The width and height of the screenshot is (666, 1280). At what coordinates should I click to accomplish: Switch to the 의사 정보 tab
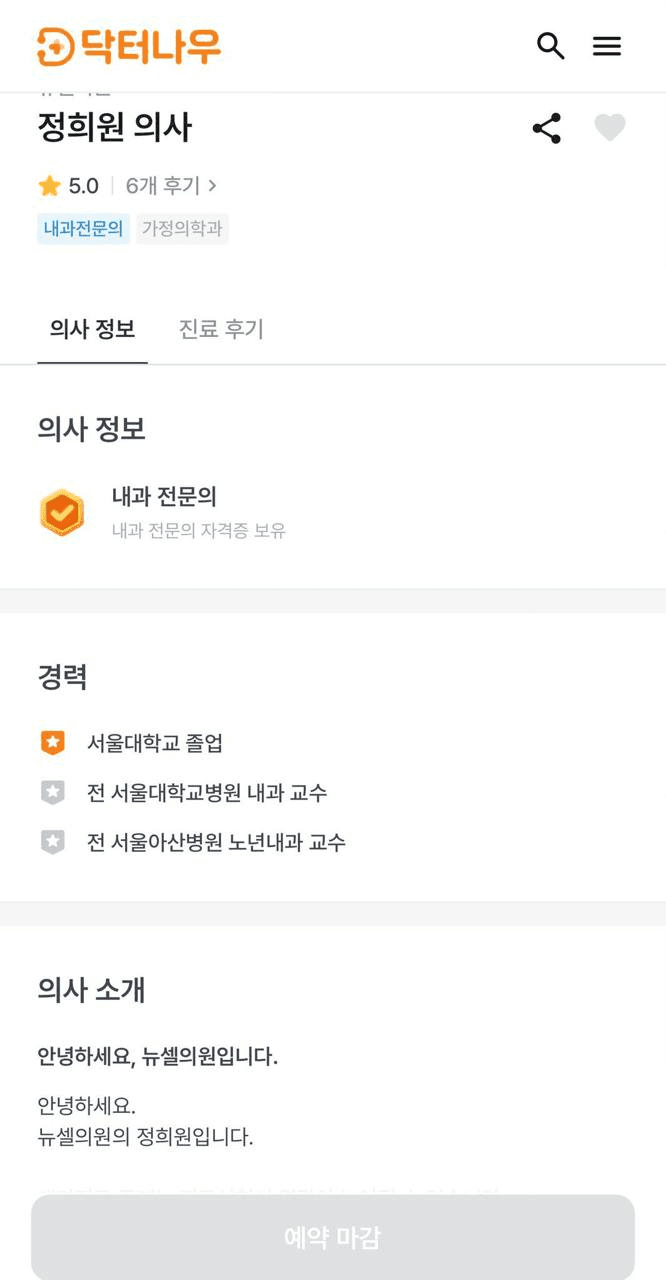(x=92, y=329)
